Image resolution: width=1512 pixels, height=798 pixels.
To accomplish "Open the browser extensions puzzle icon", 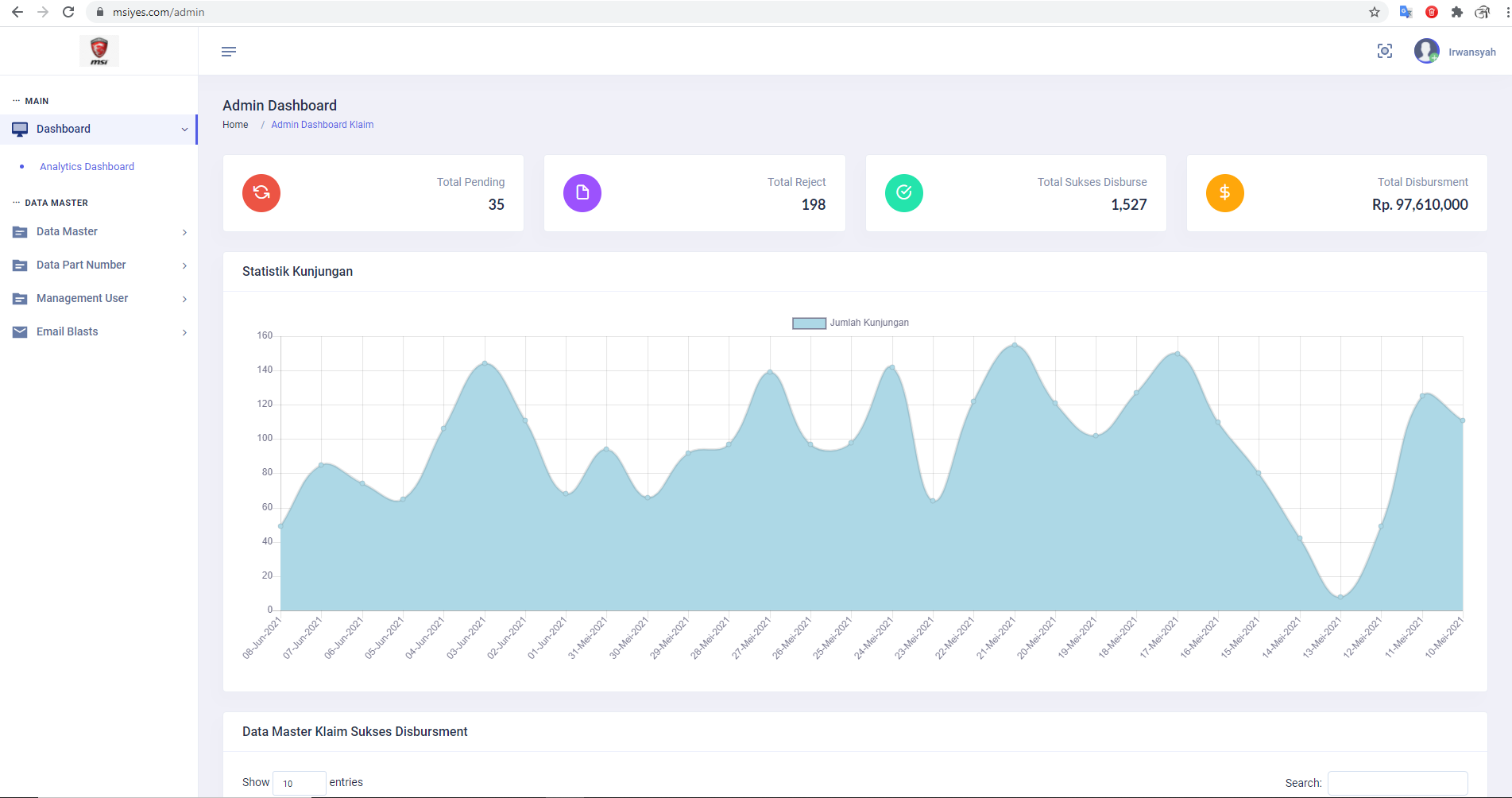I will pyautogui.click(x=1457, y=12).
